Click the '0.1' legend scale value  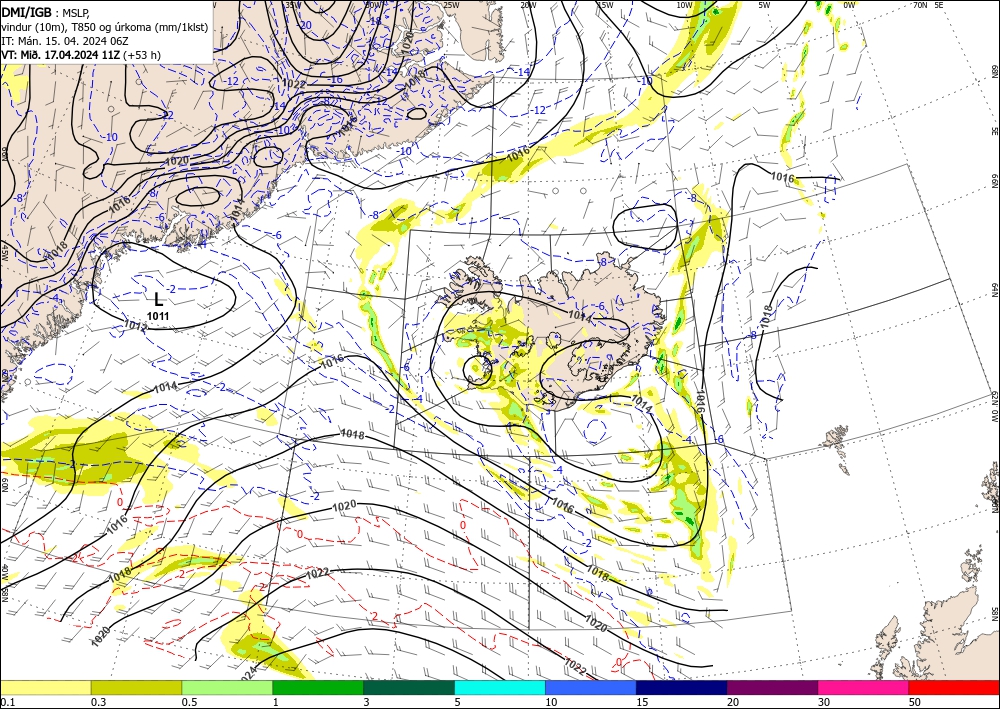pos(6,702)
